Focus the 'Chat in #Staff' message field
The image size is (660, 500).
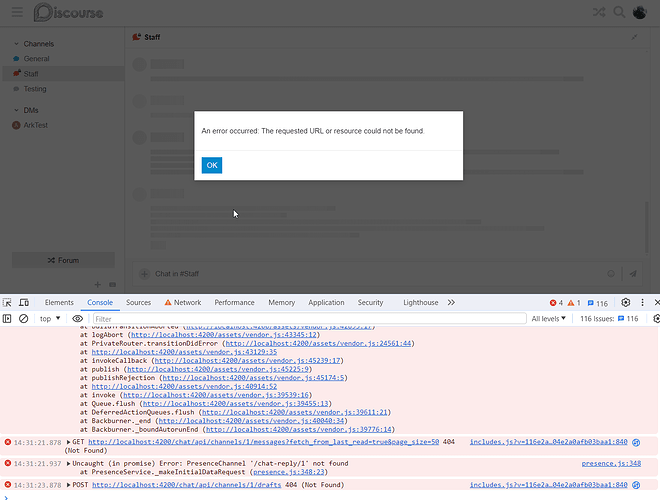[x=379, y=274]
